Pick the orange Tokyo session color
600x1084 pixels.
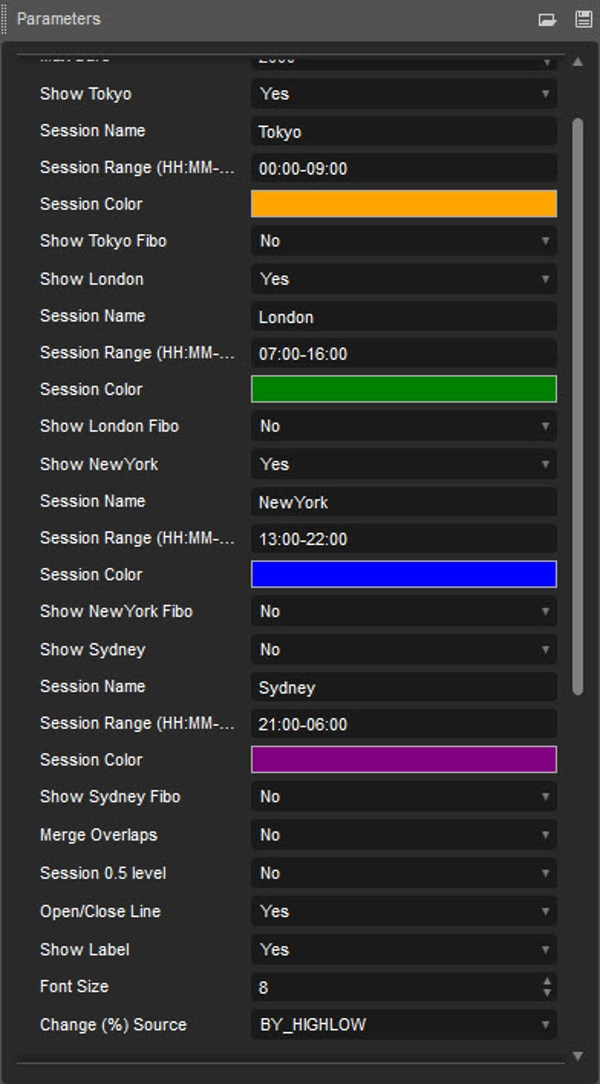coord(404,204)
